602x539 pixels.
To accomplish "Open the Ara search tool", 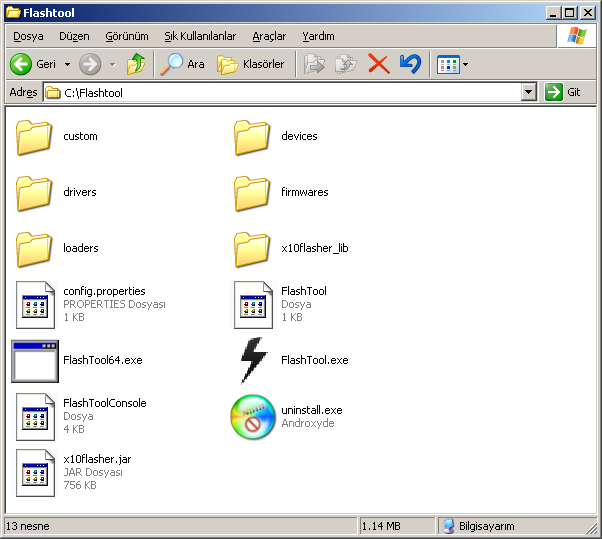I will pos(182,64).
